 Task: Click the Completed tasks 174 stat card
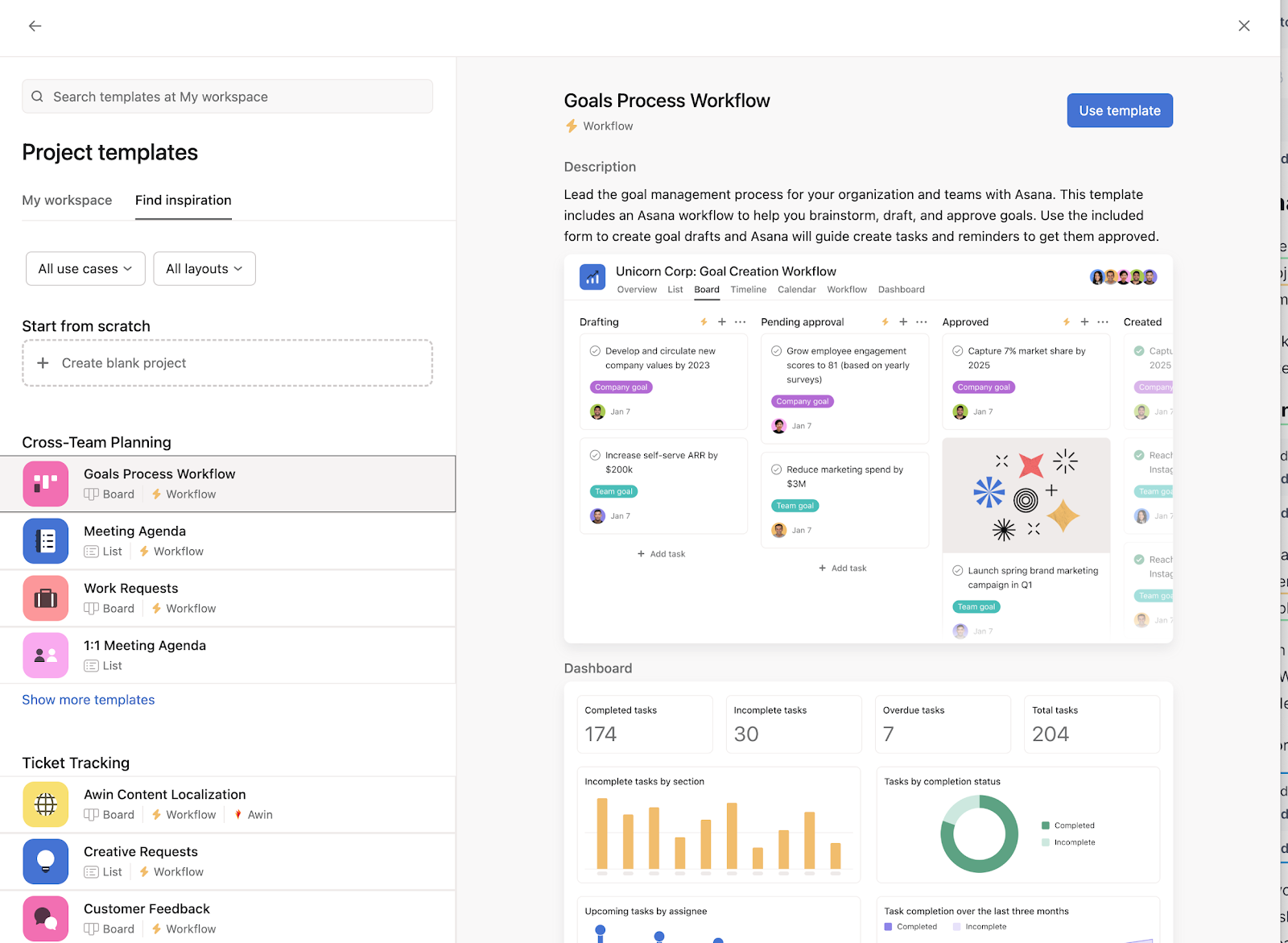point(645,724)
